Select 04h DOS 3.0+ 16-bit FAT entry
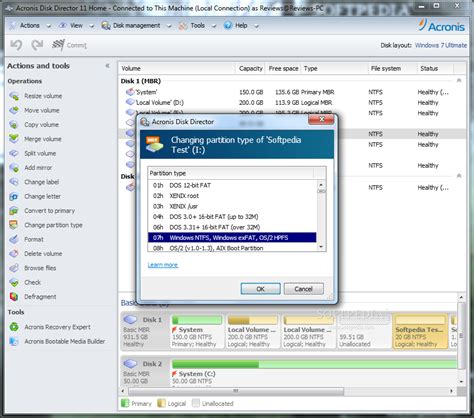This screenshot has height=418, width=474. [232, 217]
